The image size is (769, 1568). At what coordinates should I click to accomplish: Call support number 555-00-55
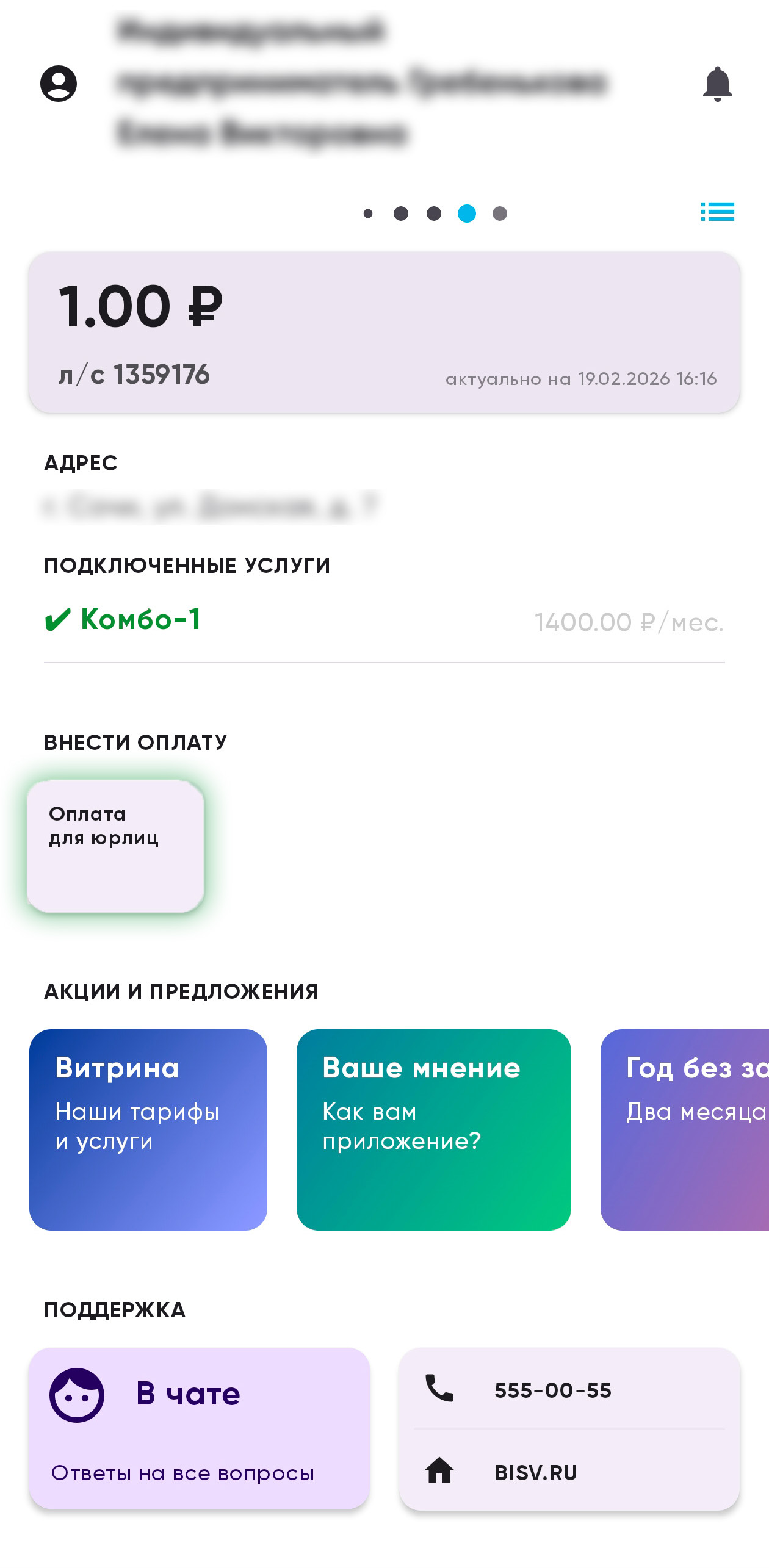tap(553, 1390)
